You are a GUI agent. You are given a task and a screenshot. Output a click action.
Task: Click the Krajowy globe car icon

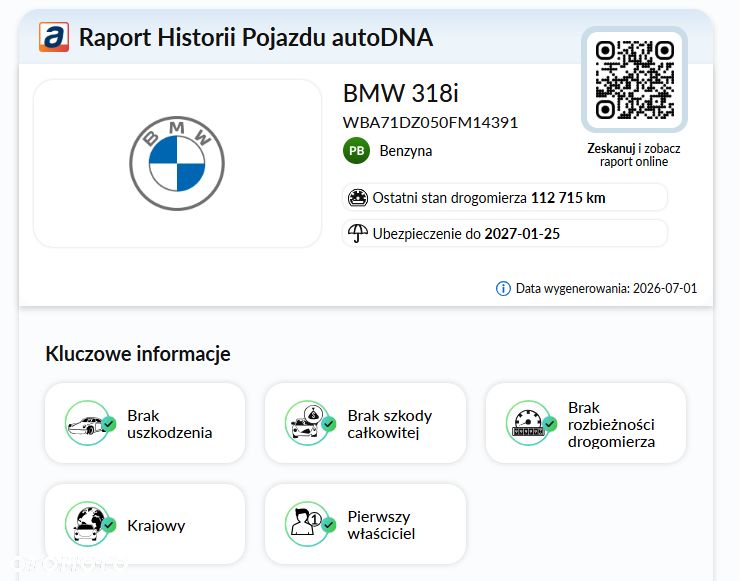(x=88, y=524)
